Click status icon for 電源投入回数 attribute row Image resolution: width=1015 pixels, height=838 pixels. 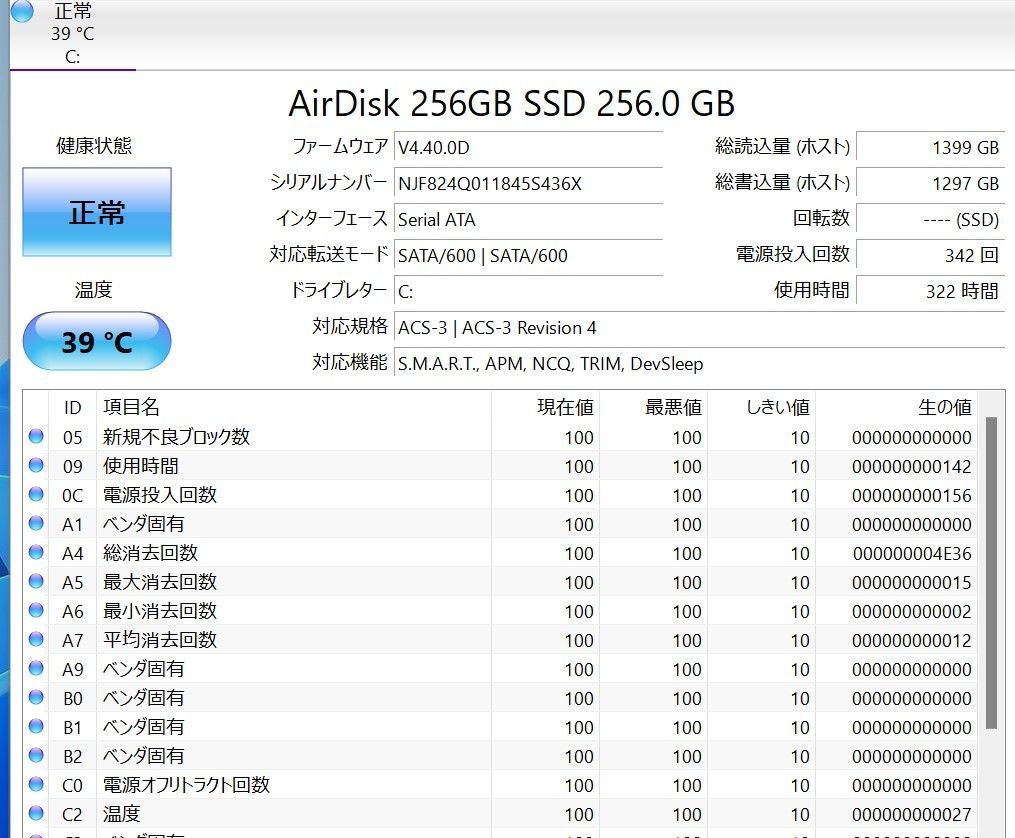click(37, 494)
